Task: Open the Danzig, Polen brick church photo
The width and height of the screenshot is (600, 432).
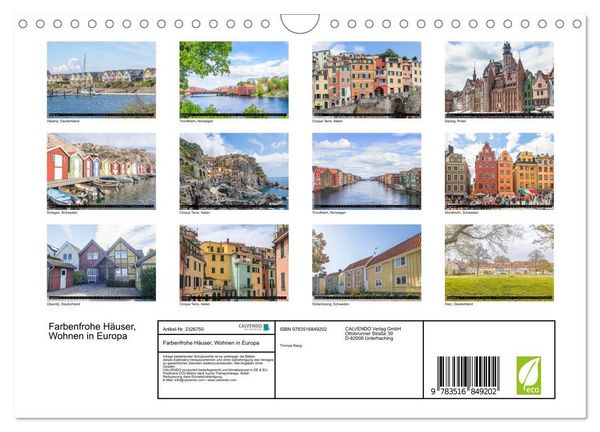Action: coord(499,80)
